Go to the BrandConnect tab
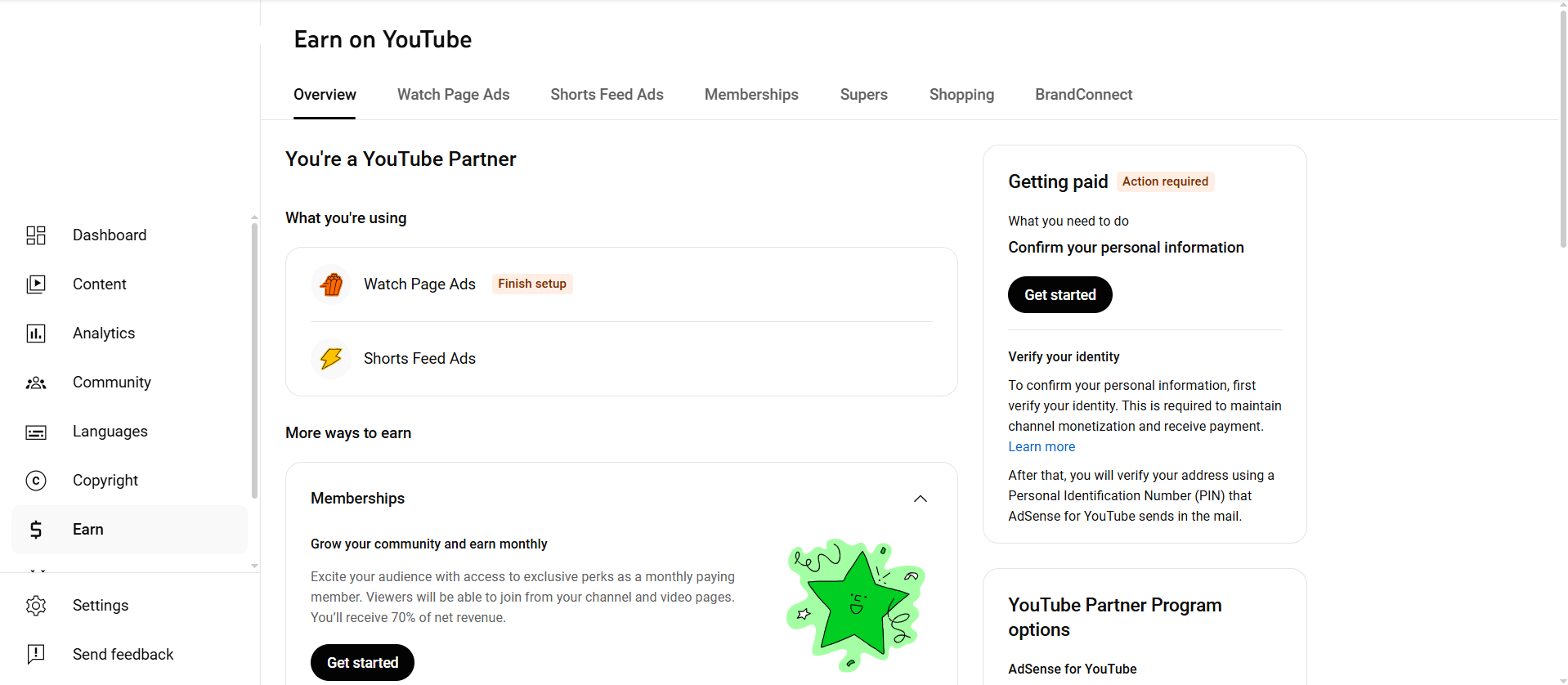The image size is (1568, 685). pyautogui.click(x=1083, y=95)
